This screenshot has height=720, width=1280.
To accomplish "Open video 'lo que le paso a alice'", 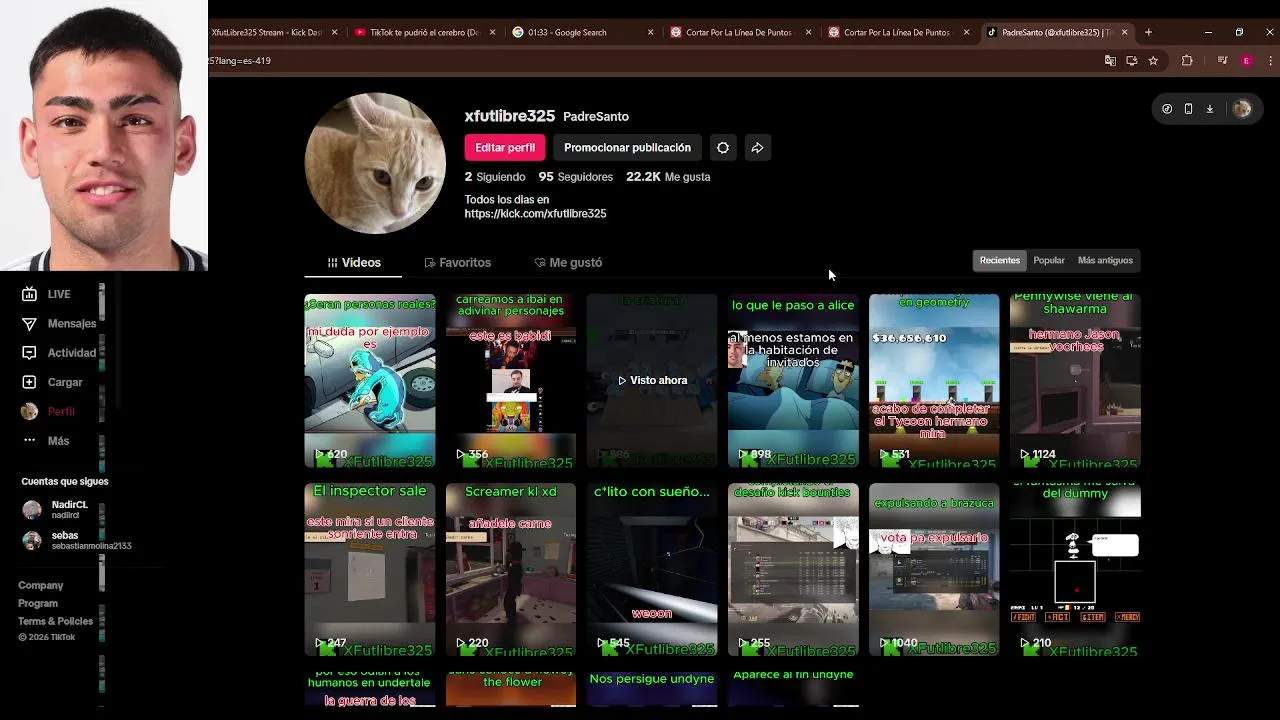I will [x=793, y=380].
